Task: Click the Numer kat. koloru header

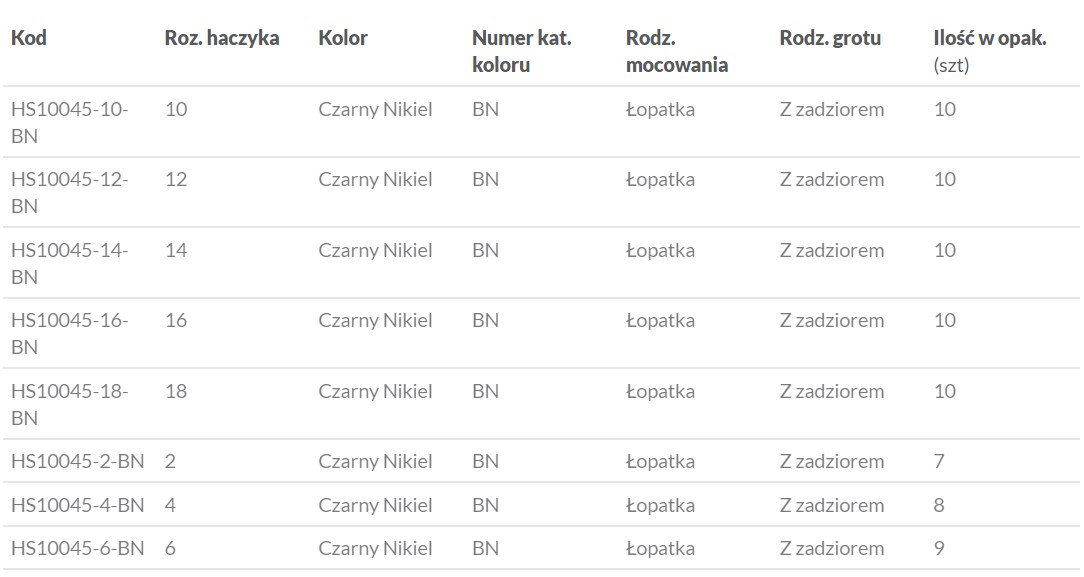Action: click(521, 51)
